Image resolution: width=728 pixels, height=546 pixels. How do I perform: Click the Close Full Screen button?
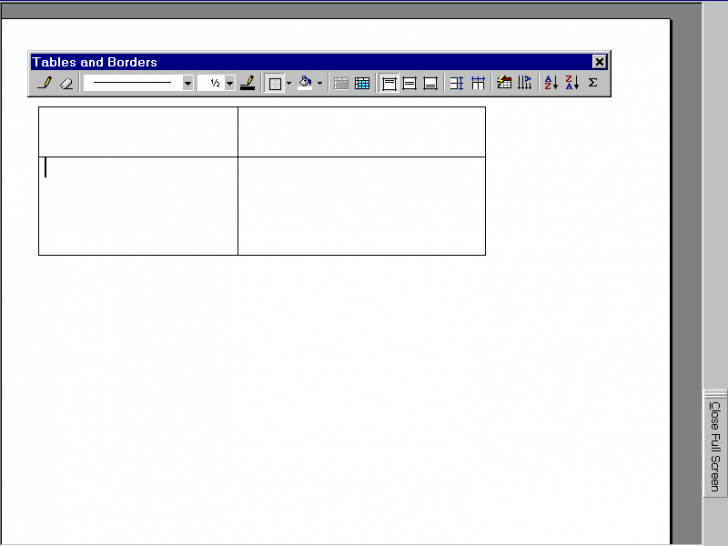click(715, 445)
